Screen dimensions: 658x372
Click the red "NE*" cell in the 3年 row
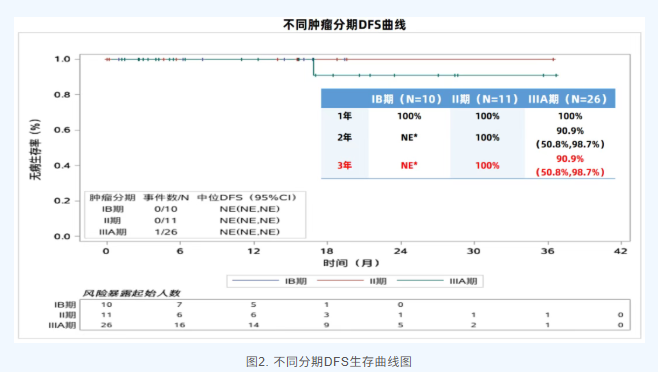[x=409, y=165]
